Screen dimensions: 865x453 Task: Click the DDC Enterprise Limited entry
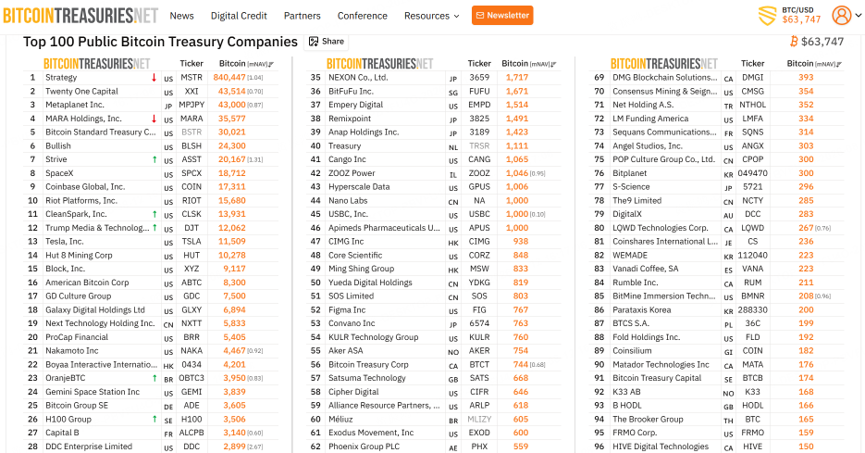click(89, 446)
